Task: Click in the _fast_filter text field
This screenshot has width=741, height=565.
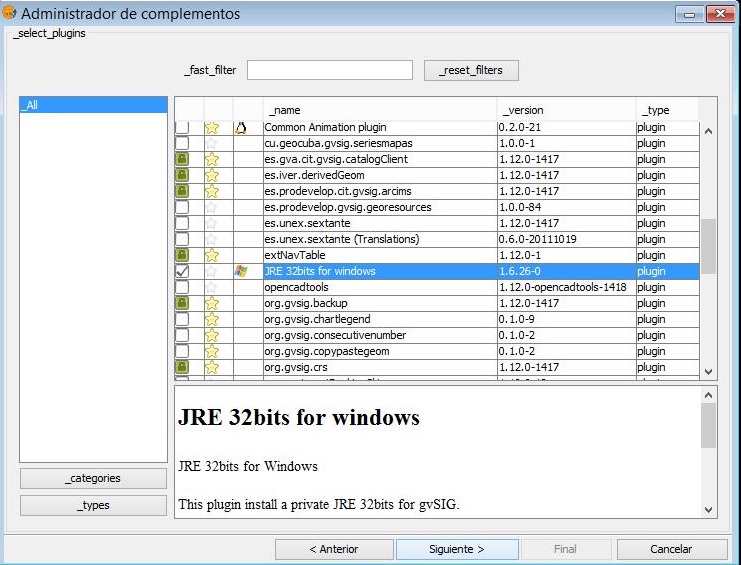Action: pyautogui.click(x=330, y=70)
